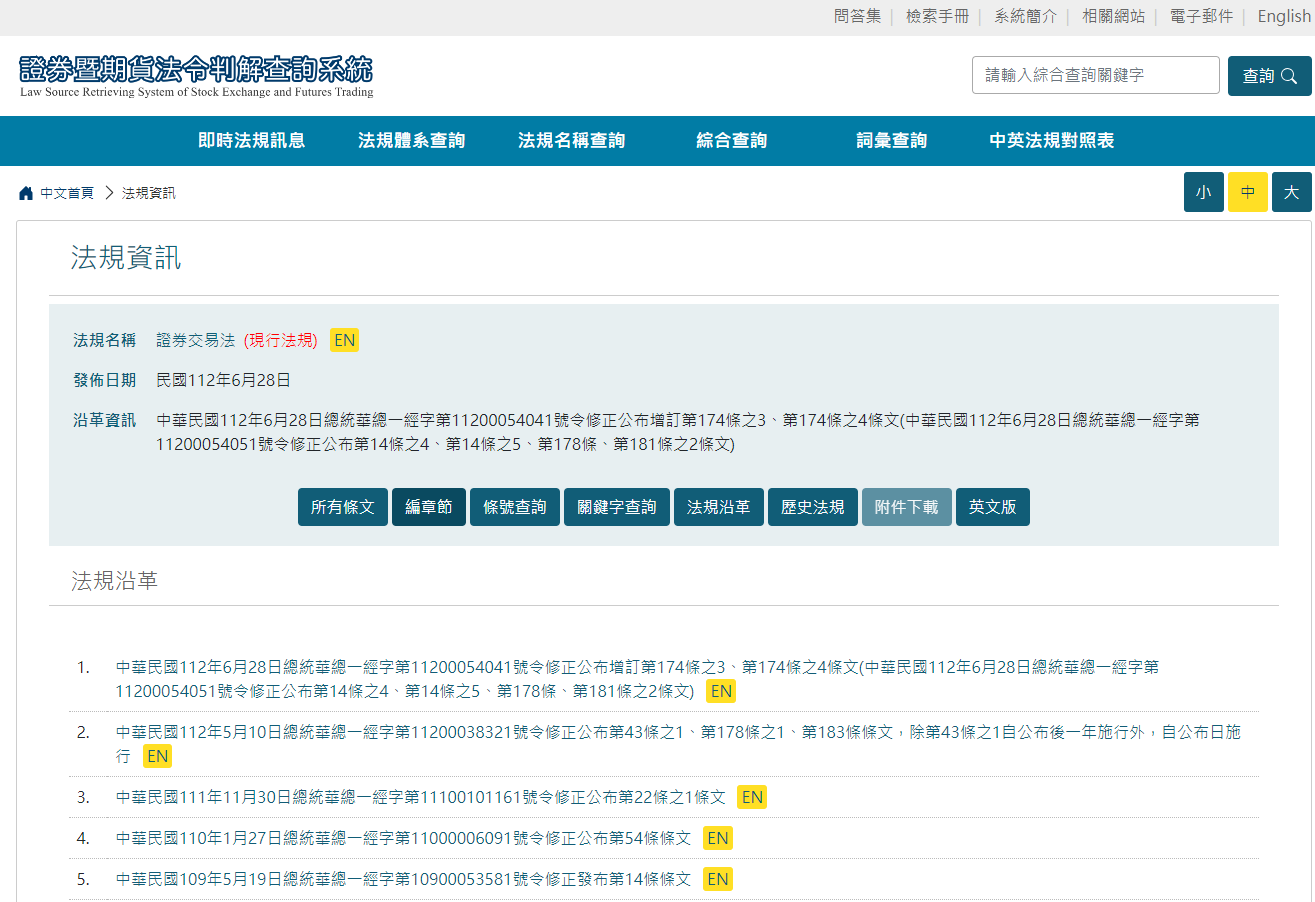Open 系統簡介 top link
The height and width of the screenshot is (902, 1315).
(1026, 16)
